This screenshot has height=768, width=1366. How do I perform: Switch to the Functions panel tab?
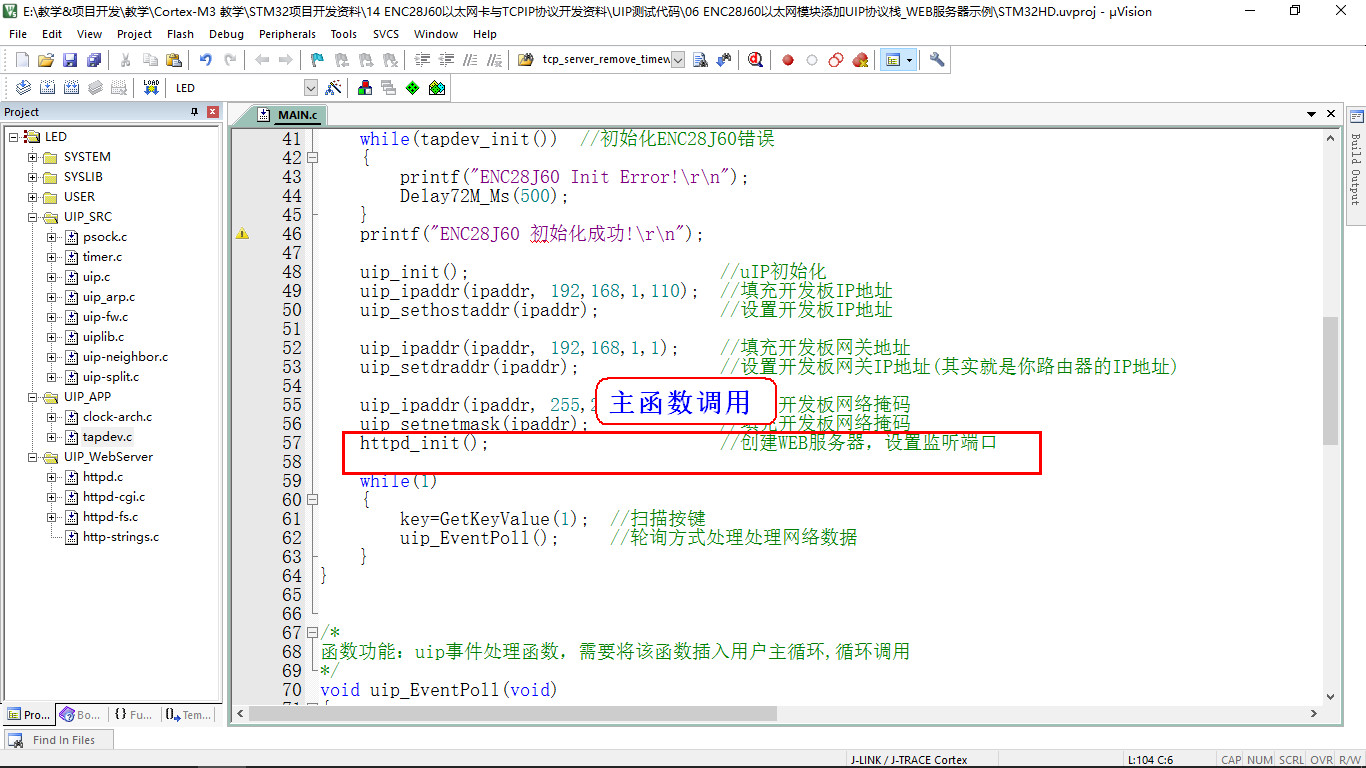(133, 714)
